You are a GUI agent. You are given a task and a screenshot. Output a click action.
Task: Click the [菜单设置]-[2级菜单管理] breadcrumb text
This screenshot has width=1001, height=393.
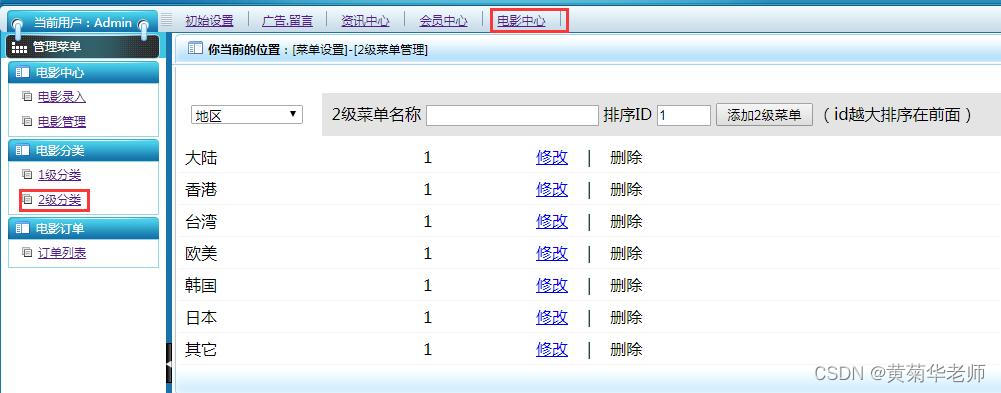[x=360, y=49]
